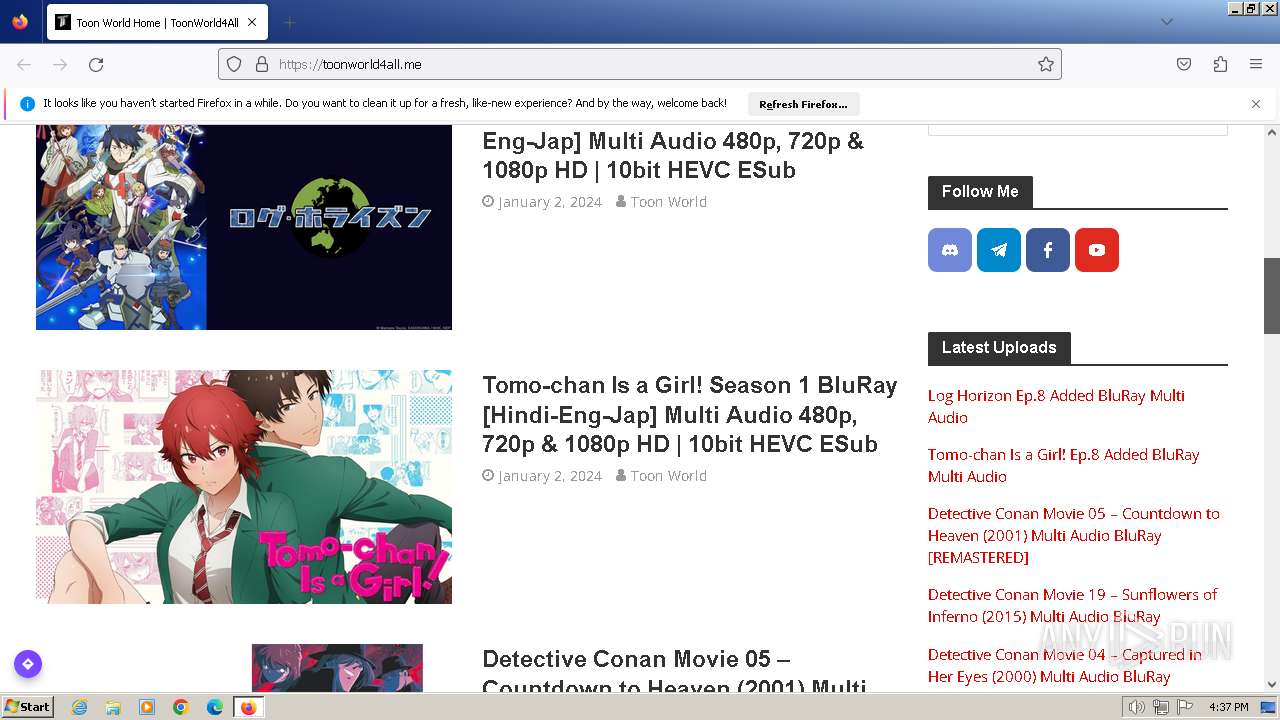Viewport: 1280px width, 720px height.
Task: Click the Follow Me heading
Action: coord(980,192)
